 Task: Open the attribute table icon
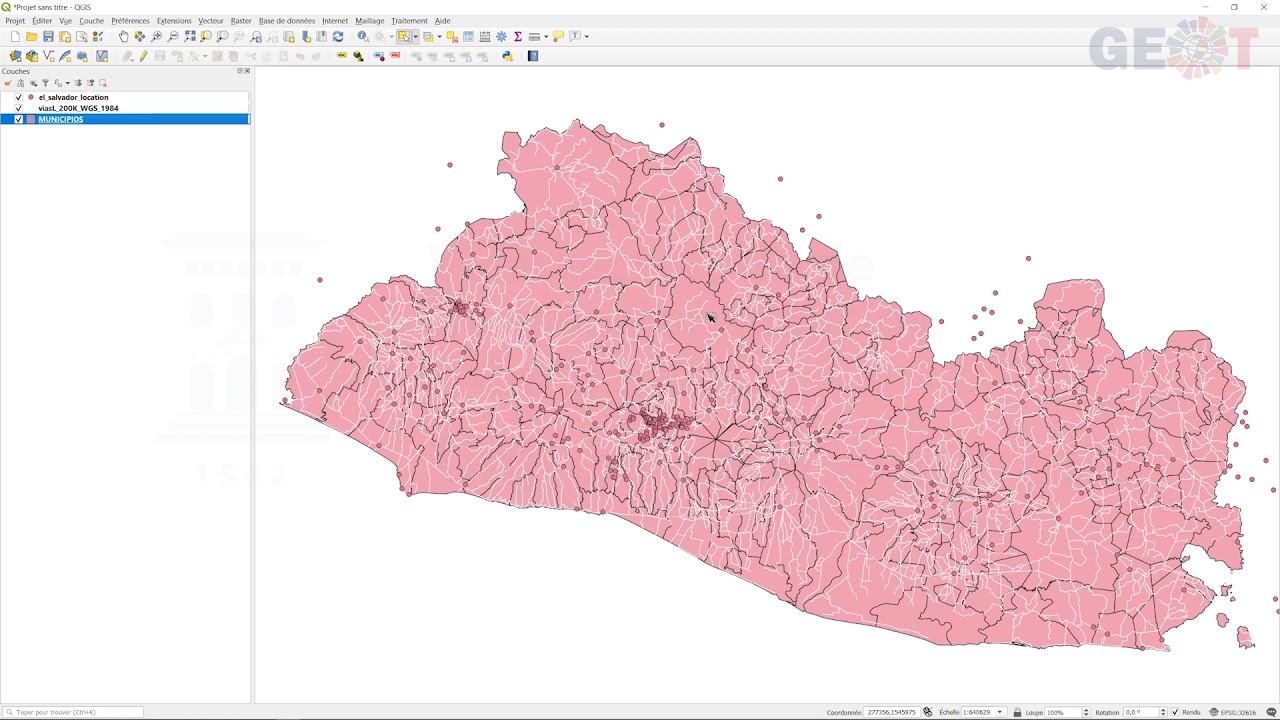click(x=468, y=36)
